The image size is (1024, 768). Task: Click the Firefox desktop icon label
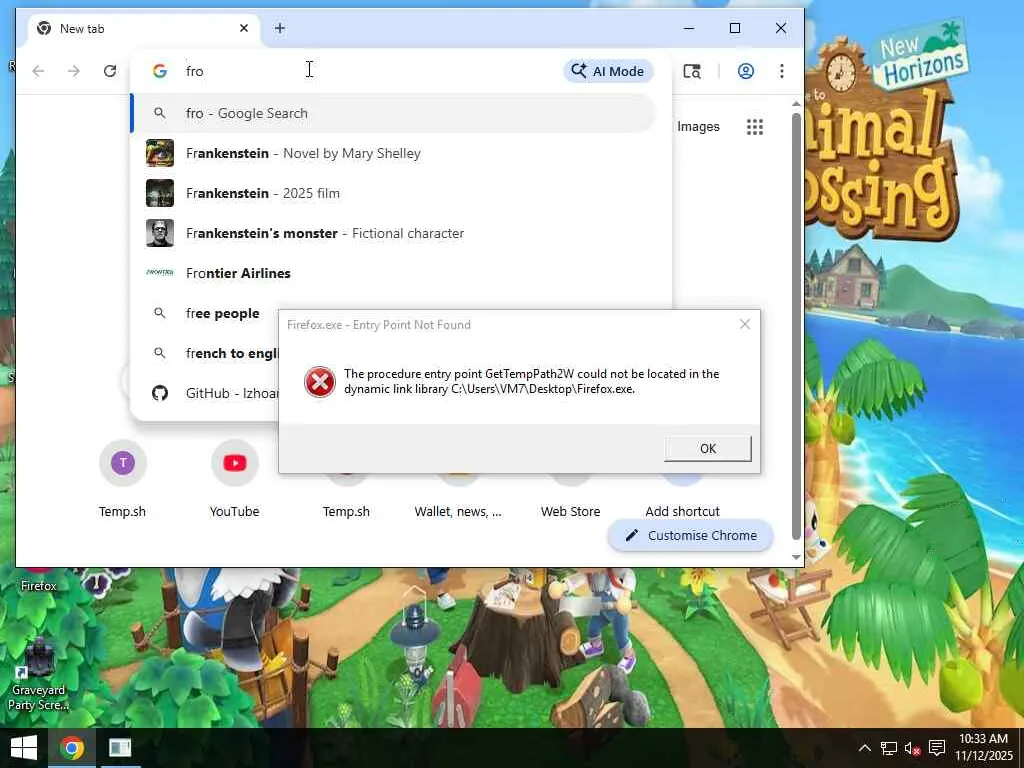click(39, 586)
